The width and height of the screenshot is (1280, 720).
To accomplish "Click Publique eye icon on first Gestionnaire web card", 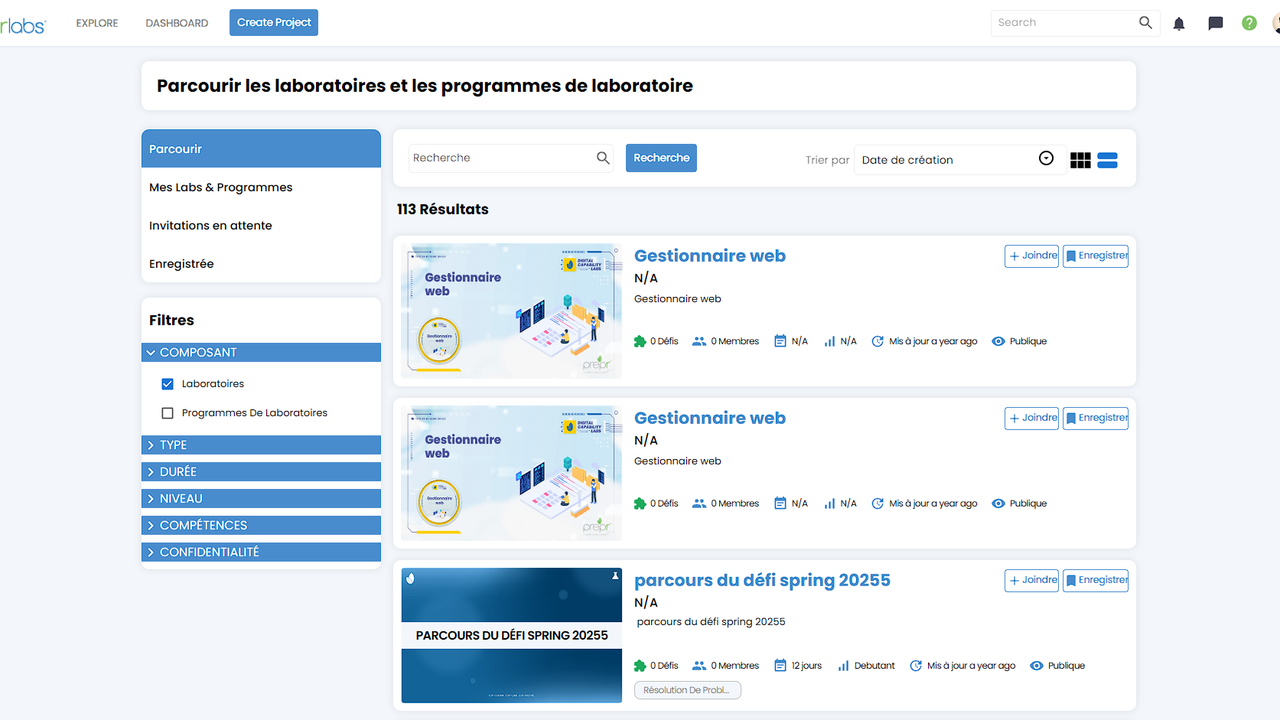I will pyautogui.click(x=998, y=341).
